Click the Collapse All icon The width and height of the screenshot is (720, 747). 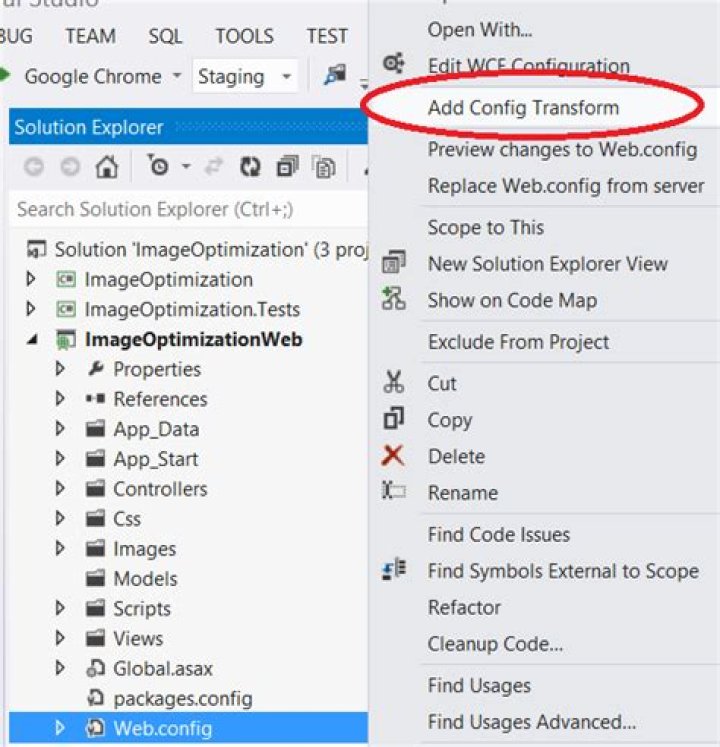287,167
